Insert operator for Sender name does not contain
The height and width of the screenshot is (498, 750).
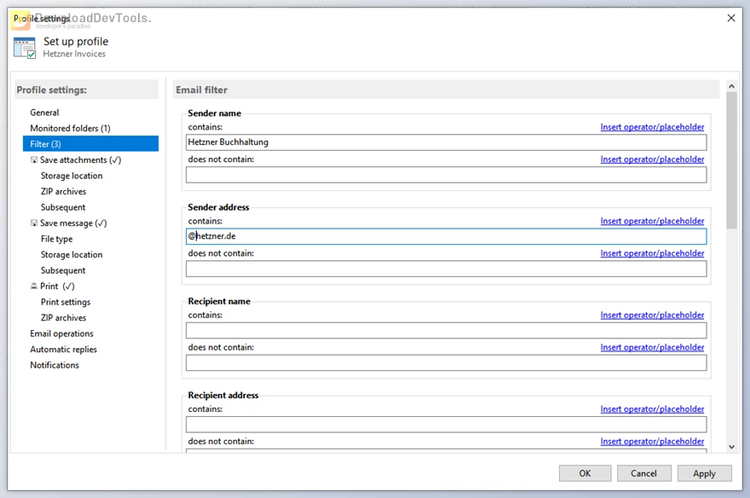pyautogui.click(x=652, y=159)
